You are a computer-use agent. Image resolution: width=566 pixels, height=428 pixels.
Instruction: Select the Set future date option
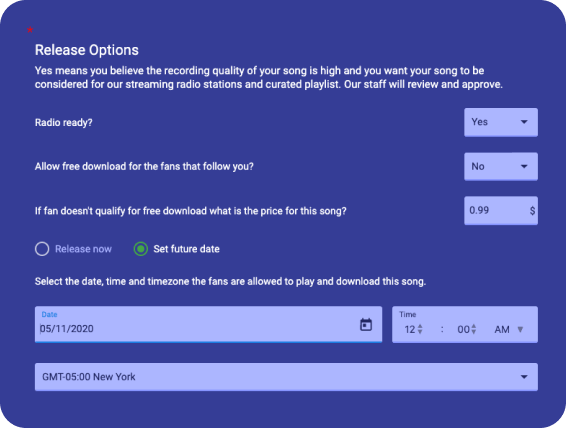coord(141,249)
